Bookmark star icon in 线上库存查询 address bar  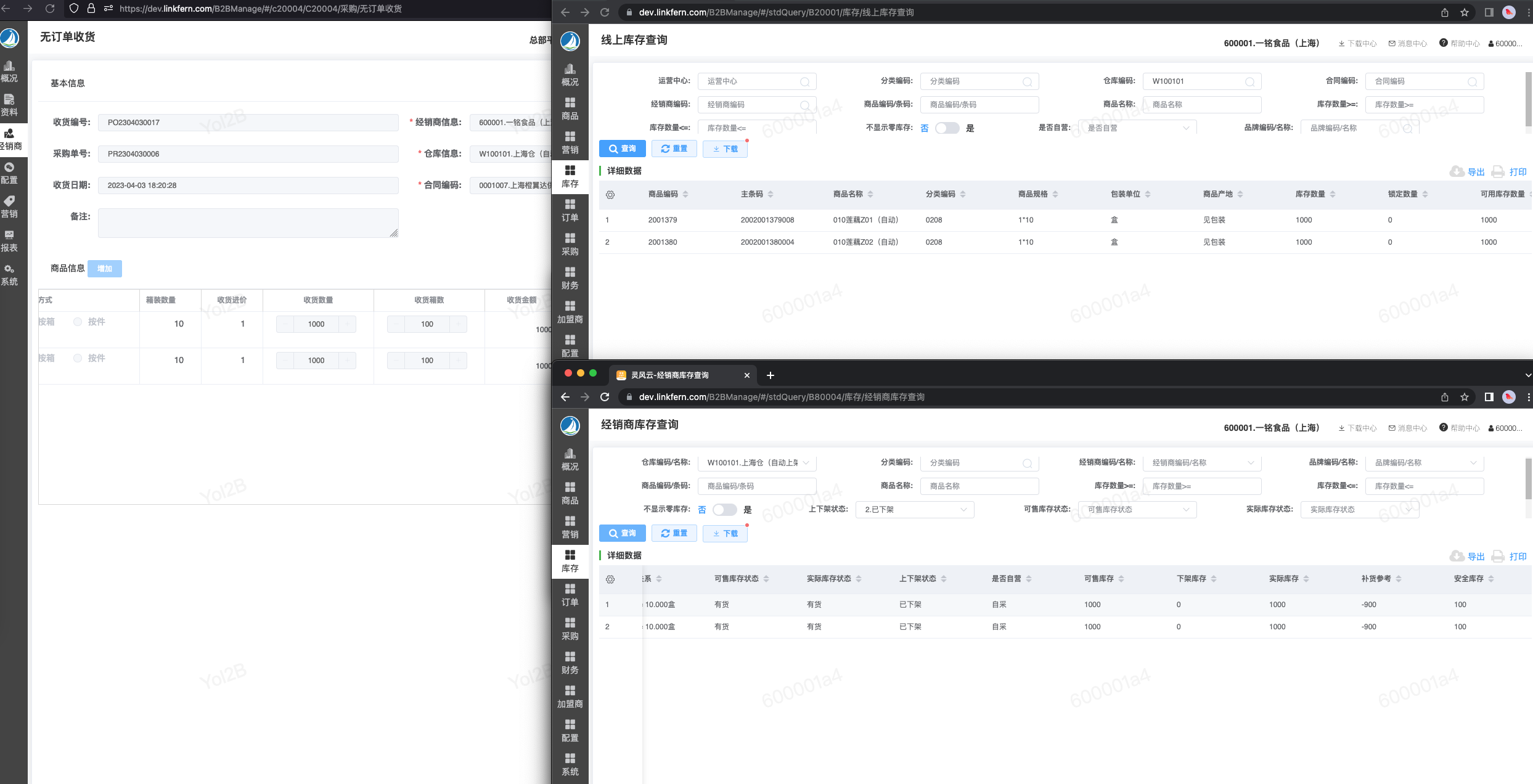(1465, 12)
